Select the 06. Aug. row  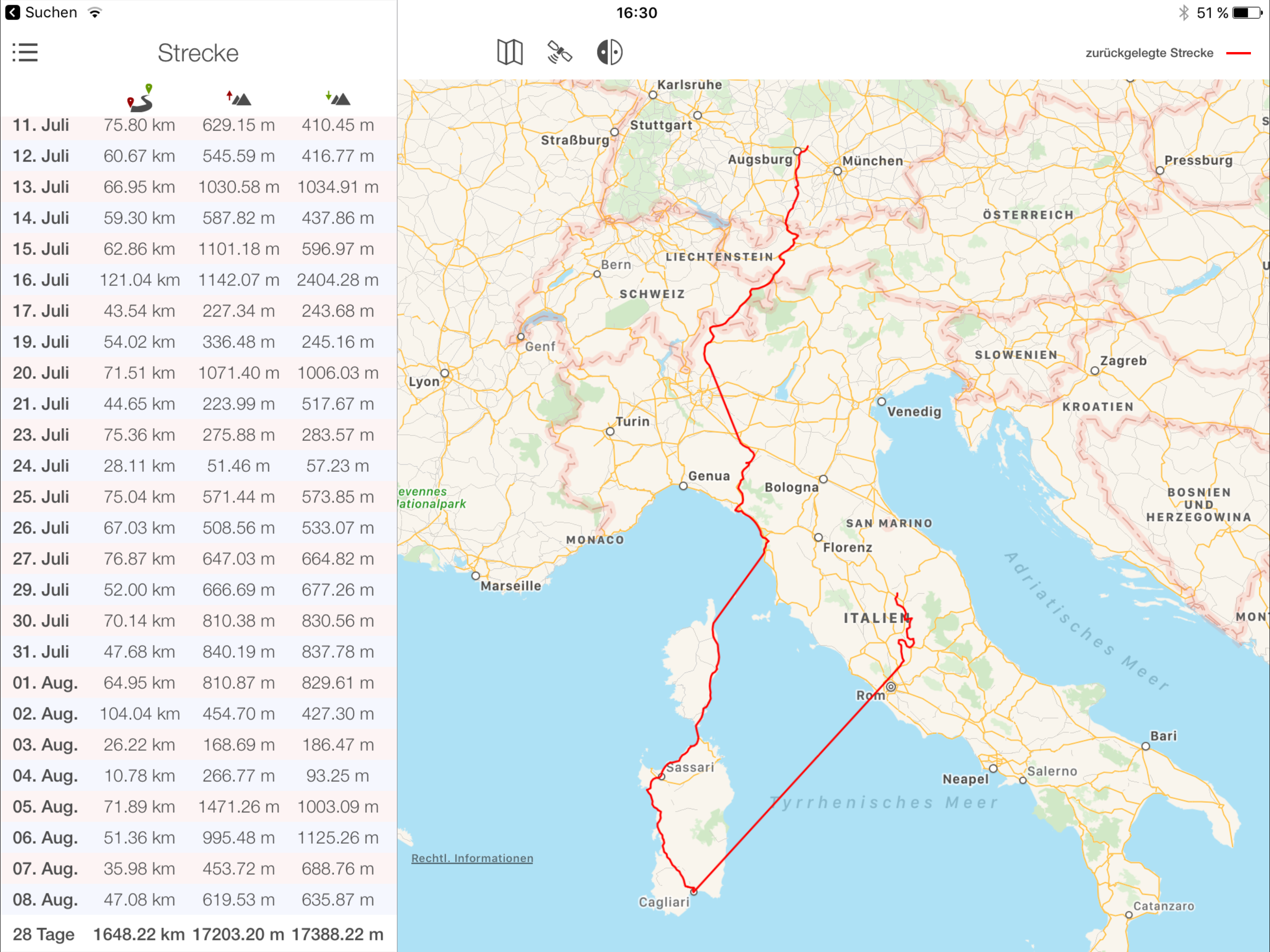198,838
